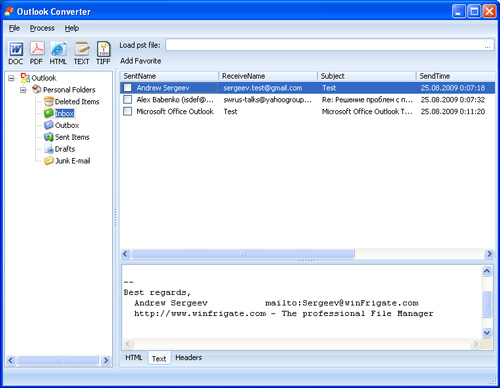
Task: Switch to the Text preview tab
Action: [x=159, y=358]
